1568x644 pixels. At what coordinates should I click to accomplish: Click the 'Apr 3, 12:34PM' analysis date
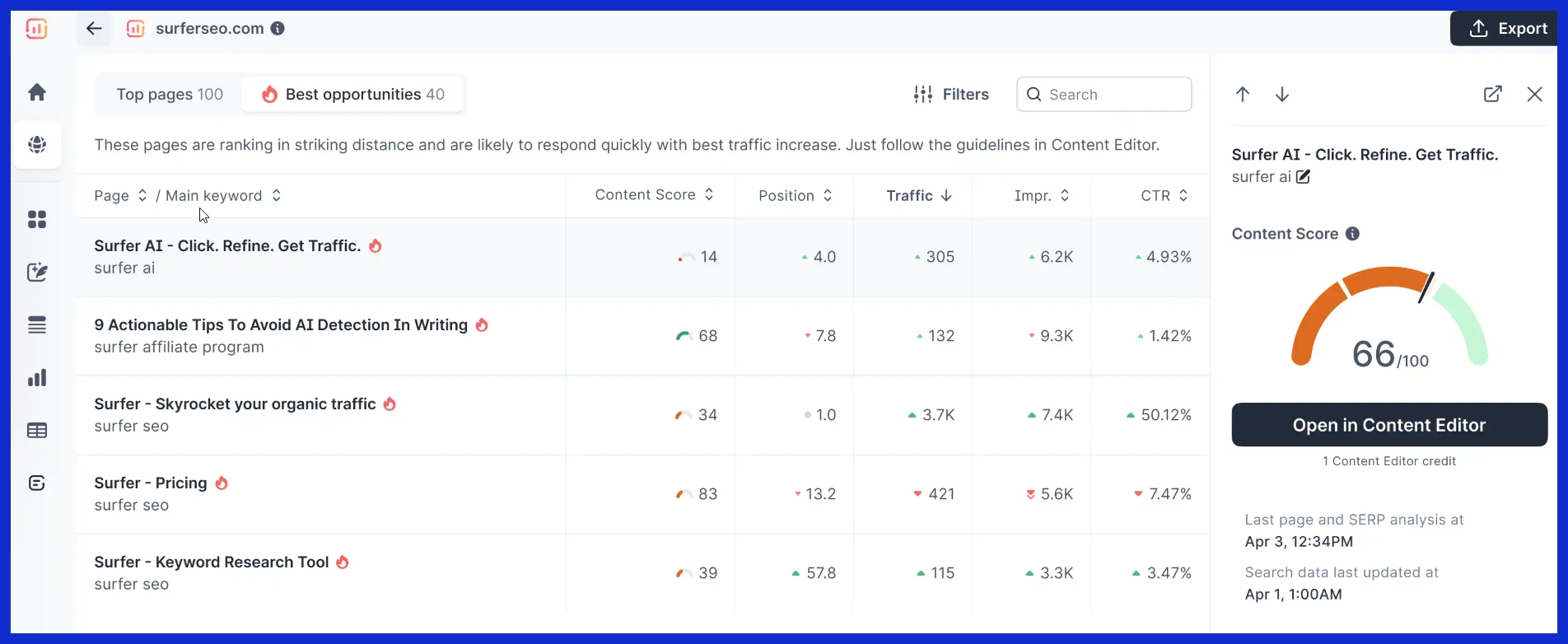click(x=1299, y=542)
